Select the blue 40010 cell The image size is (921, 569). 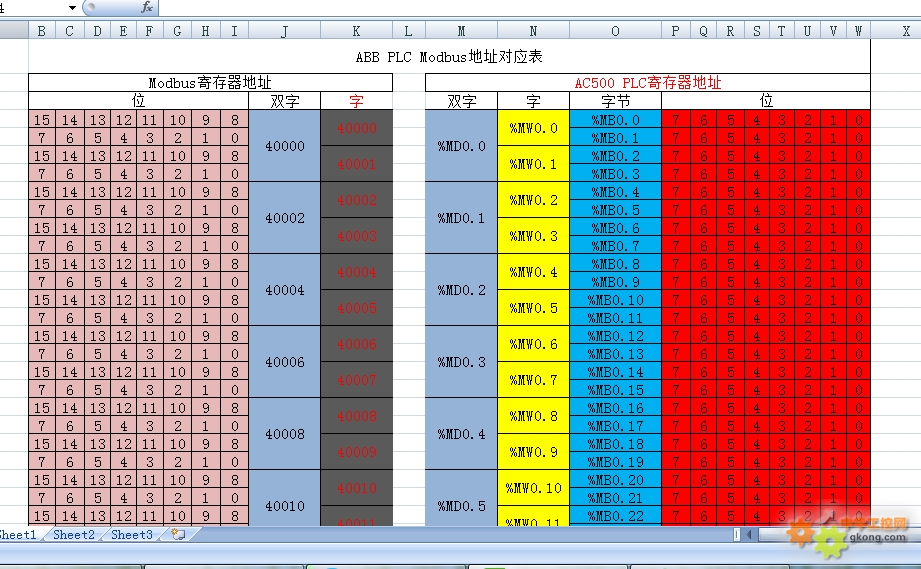(x=284, y=498)
